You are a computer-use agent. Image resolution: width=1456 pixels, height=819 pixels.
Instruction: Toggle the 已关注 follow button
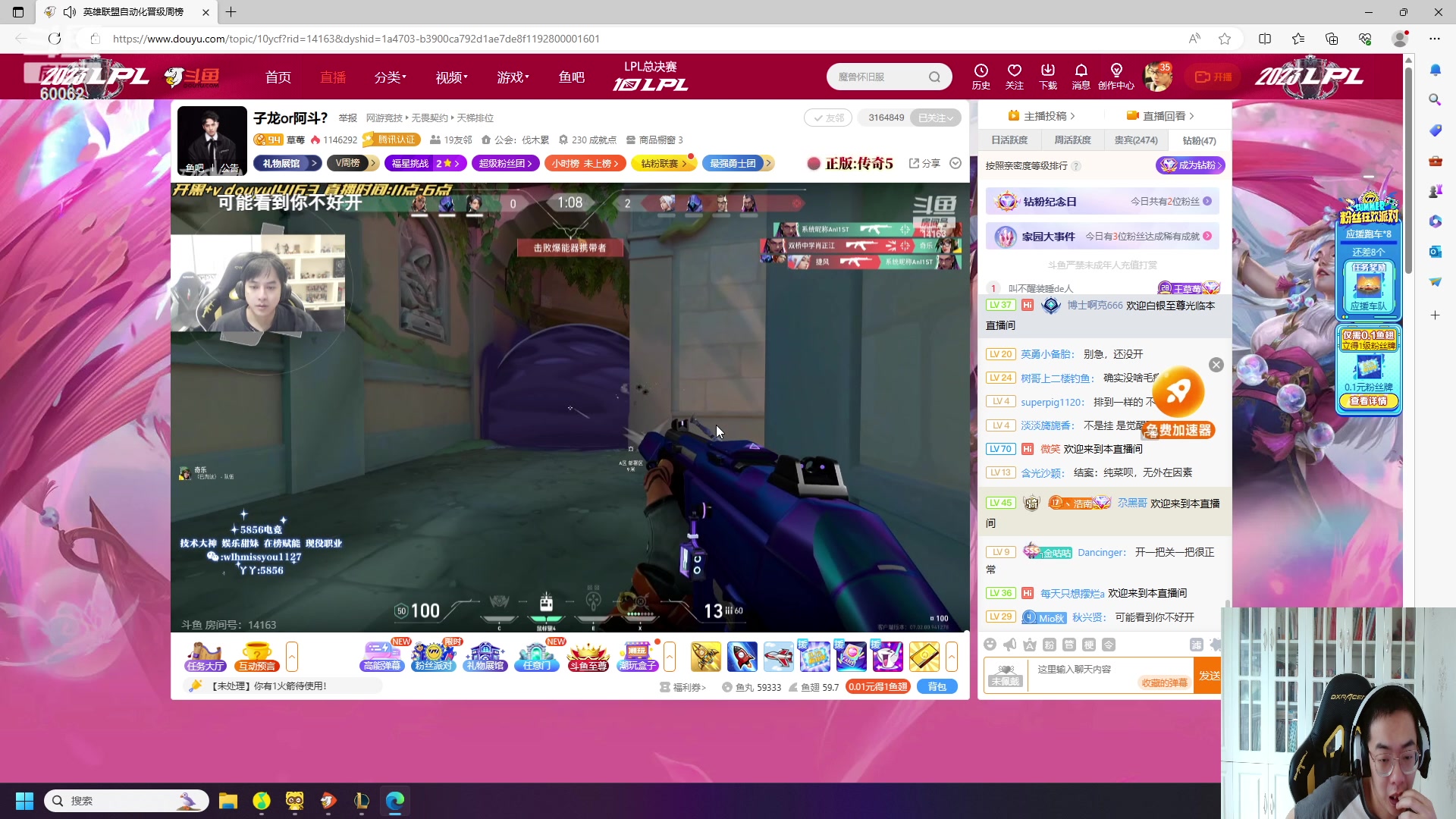coord(936,118)
